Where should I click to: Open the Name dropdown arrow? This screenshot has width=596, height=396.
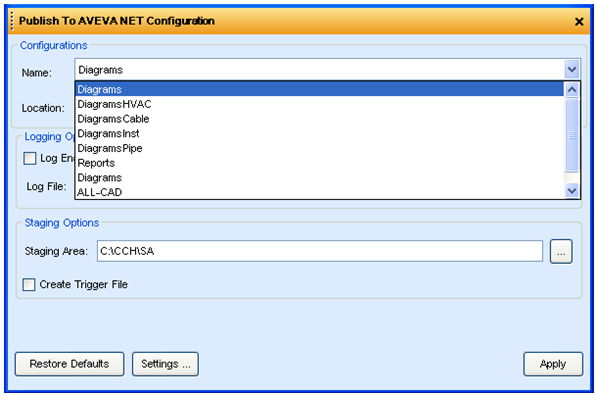(572, 70)
